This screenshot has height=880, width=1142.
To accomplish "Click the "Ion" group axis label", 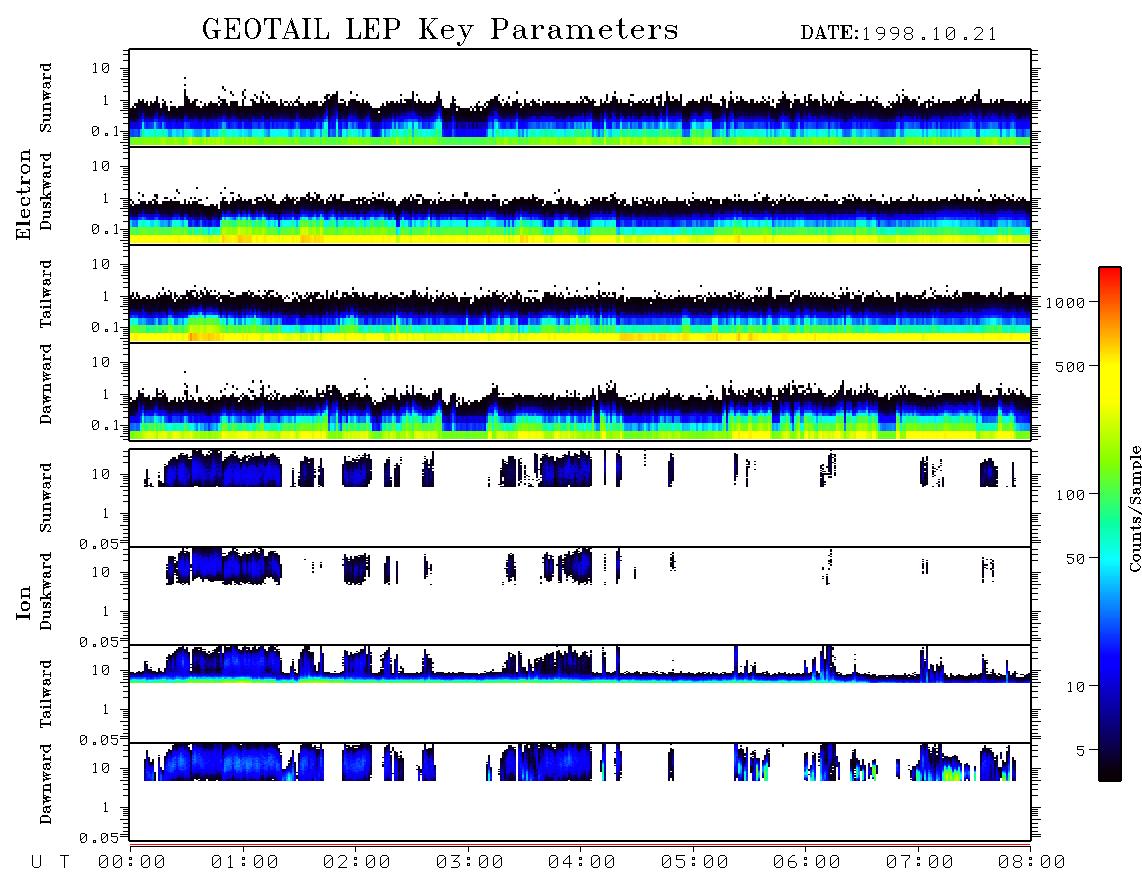I will (x=23, y=602).
